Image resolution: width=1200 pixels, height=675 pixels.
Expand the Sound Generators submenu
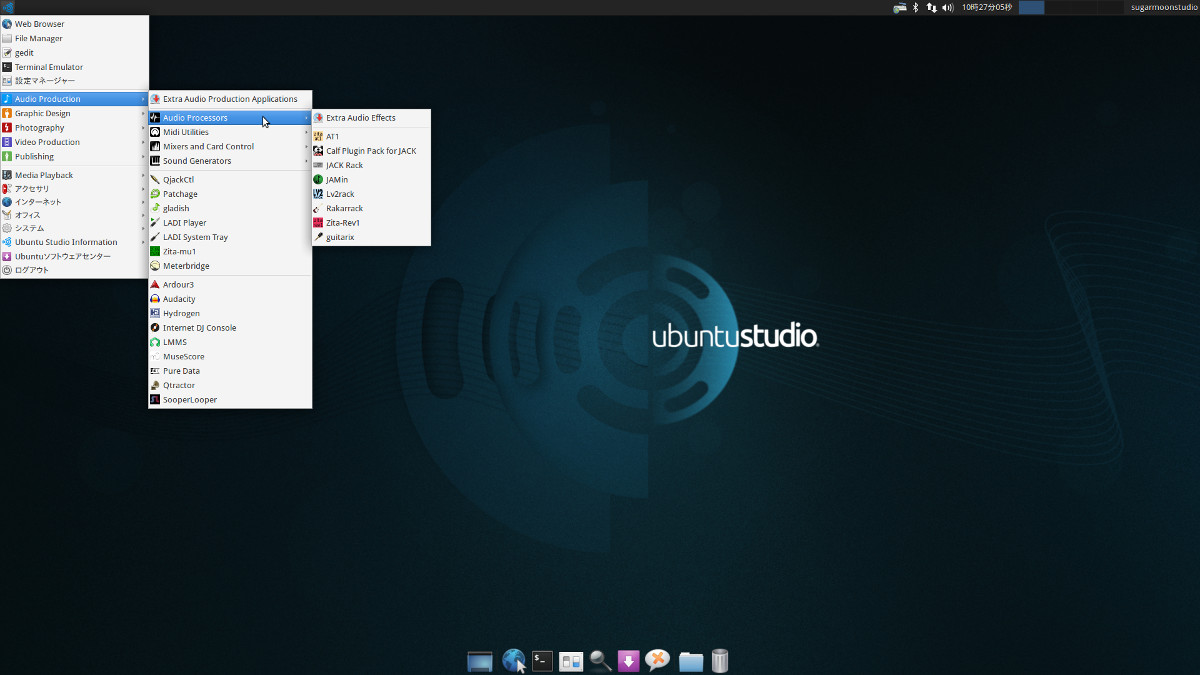point(230,160)
